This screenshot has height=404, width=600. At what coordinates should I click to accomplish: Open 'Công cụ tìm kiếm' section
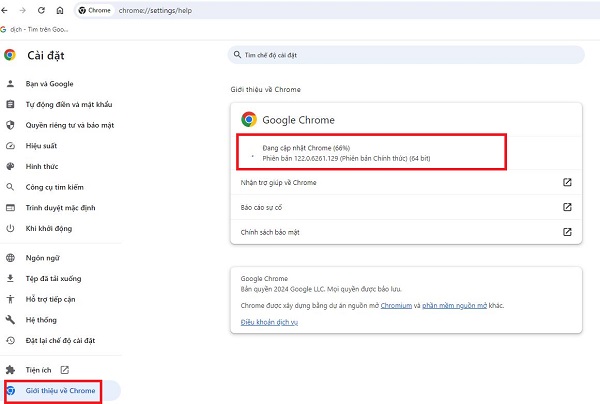pos(54,187)
